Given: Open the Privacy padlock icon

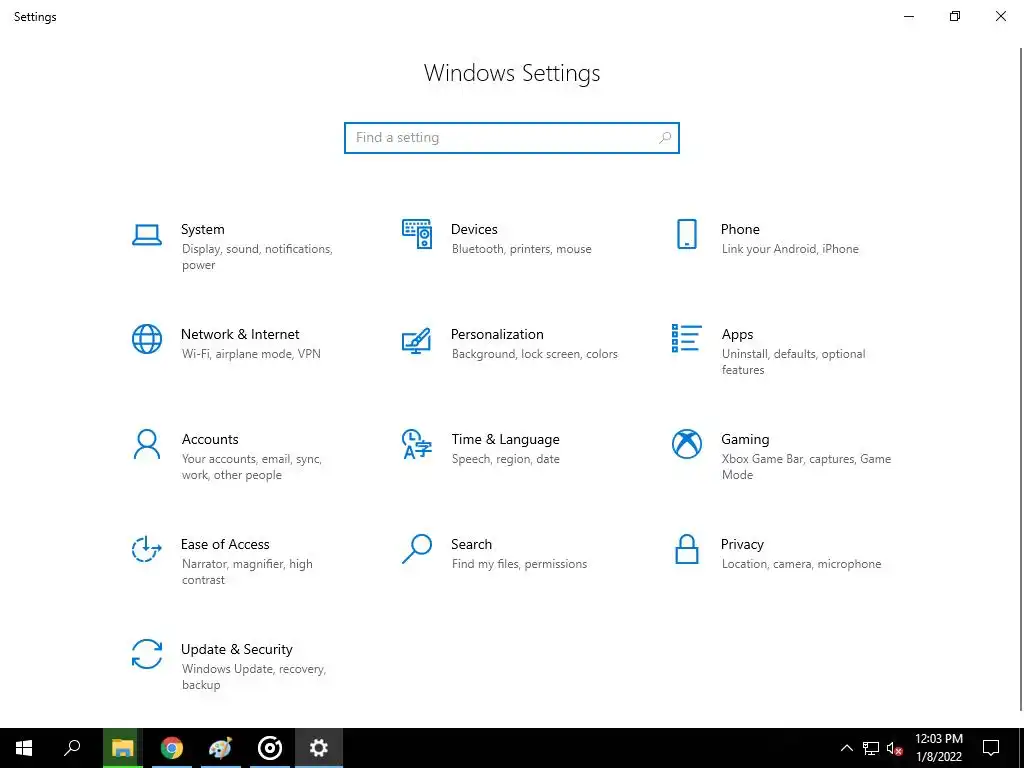Looking at the screenshot, I should (x=686, y=549).
